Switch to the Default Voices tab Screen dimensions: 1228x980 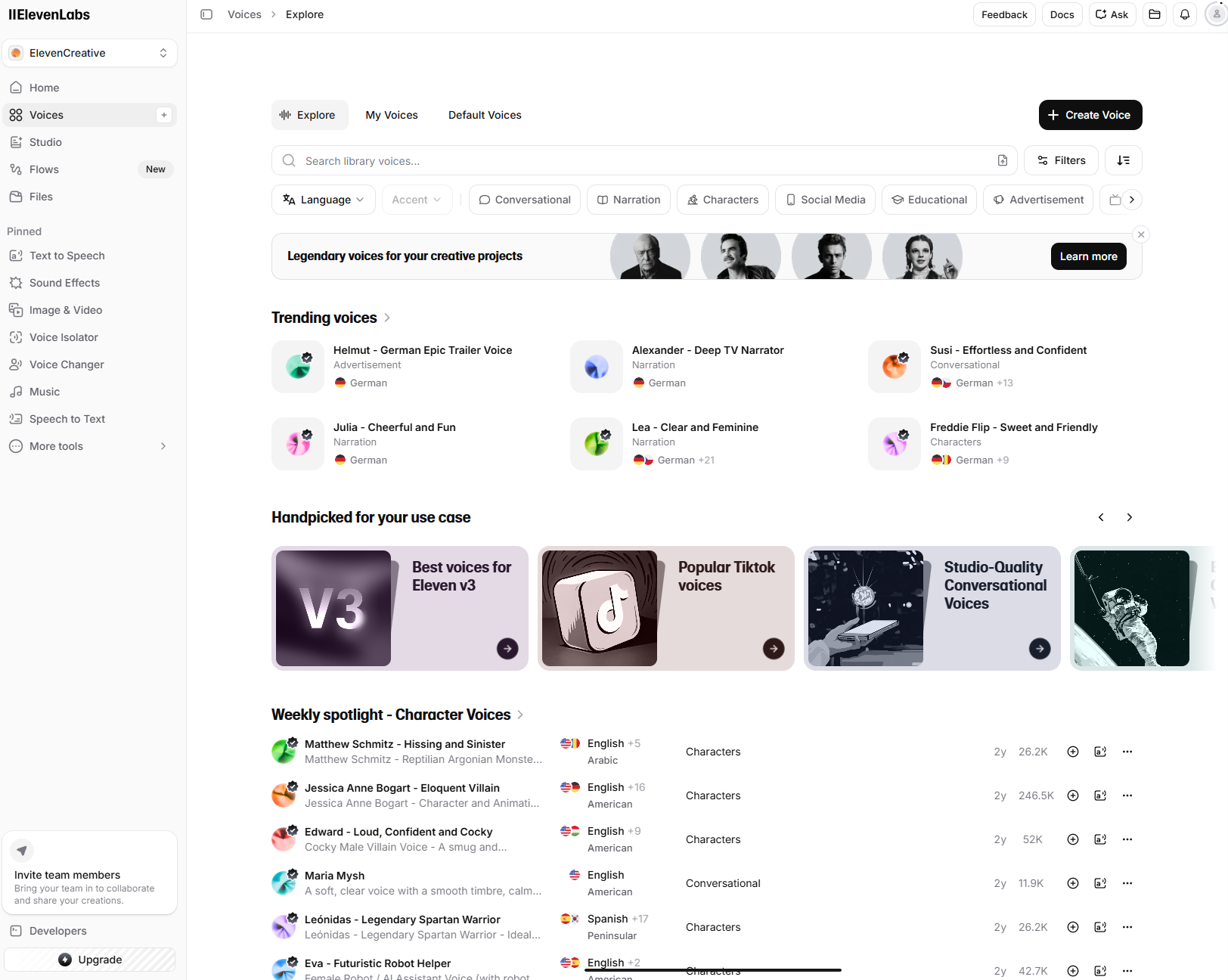click(x=485, y=115)
